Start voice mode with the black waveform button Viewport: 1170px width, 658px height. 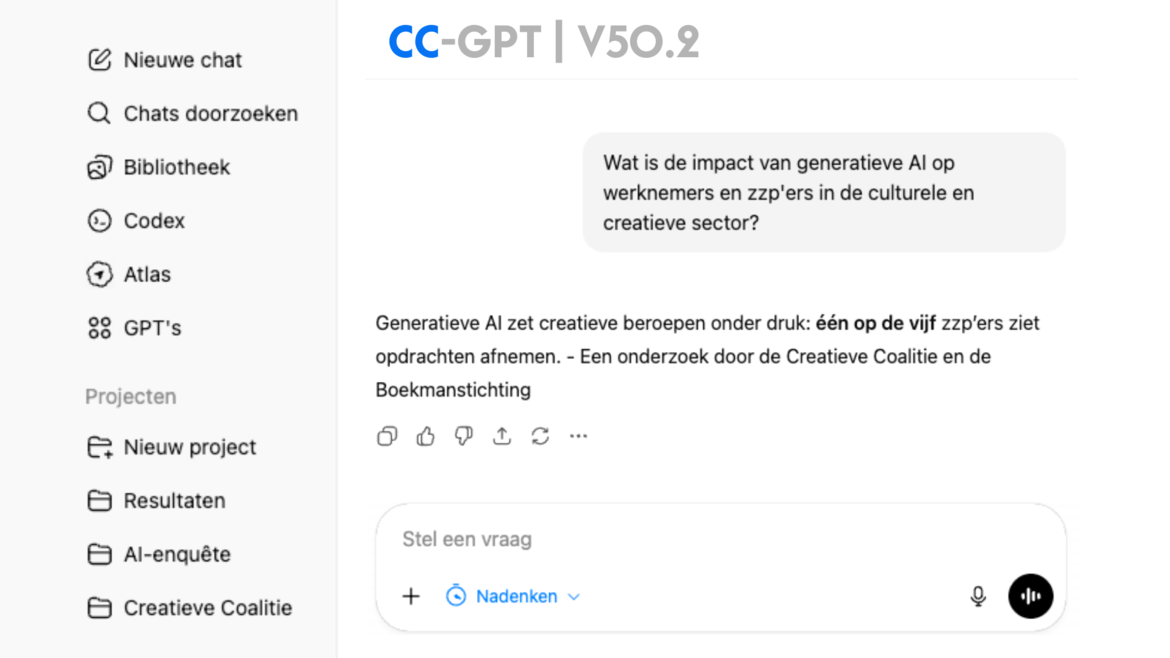pyautogui.click(x=1030, y=596)
